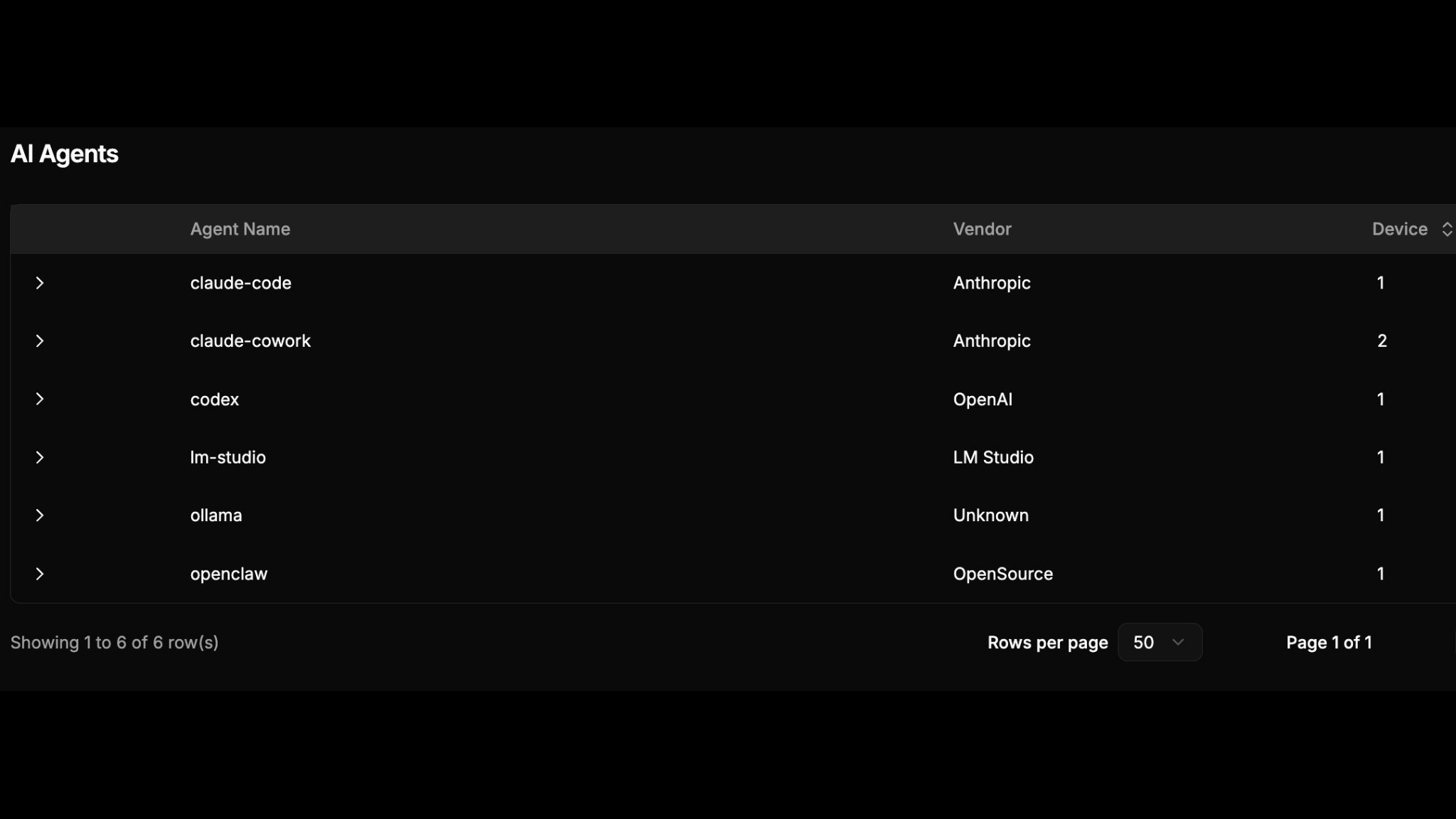Select the lm-studio agent name
This screenshot has width=1456, height=819.
coord(227,458)
